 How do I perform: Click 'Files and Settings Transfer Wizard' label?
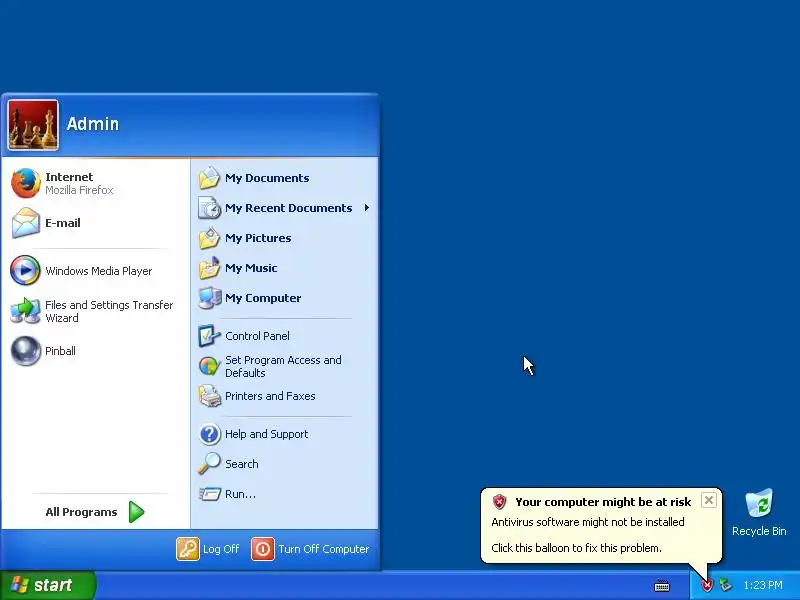[x=109, y=311]
